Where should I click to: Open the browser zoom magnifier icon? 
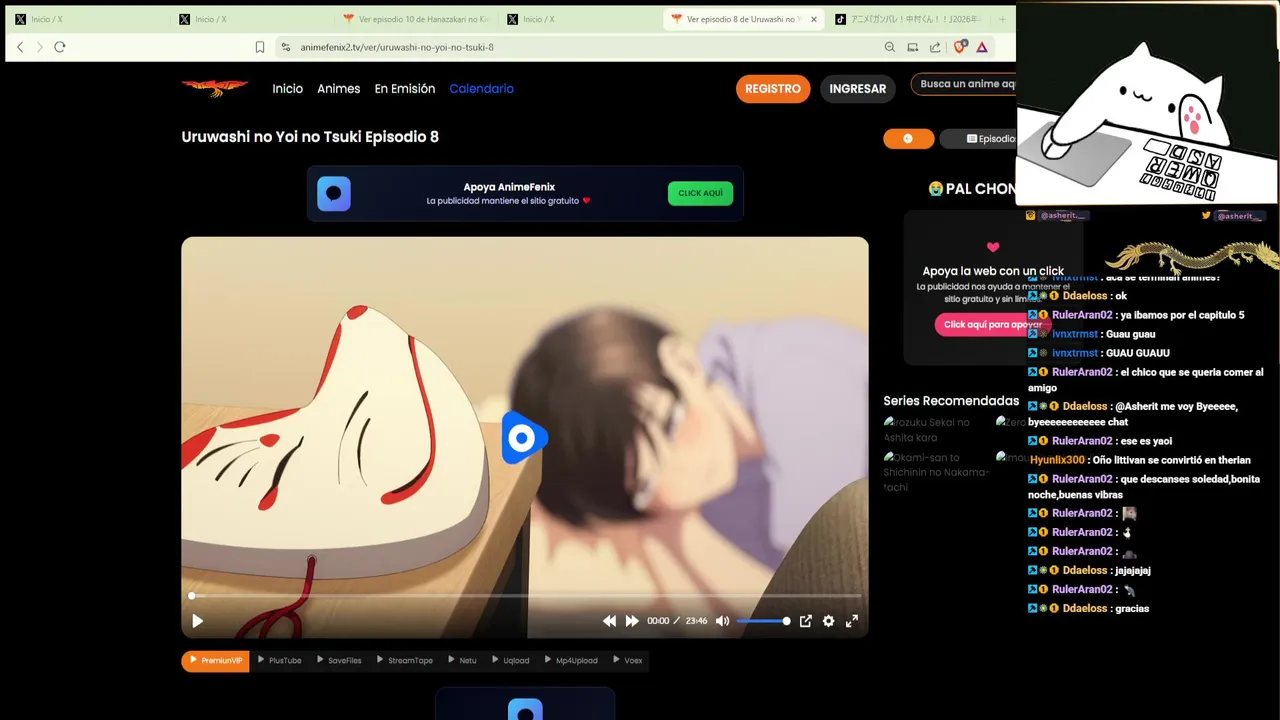890,47
